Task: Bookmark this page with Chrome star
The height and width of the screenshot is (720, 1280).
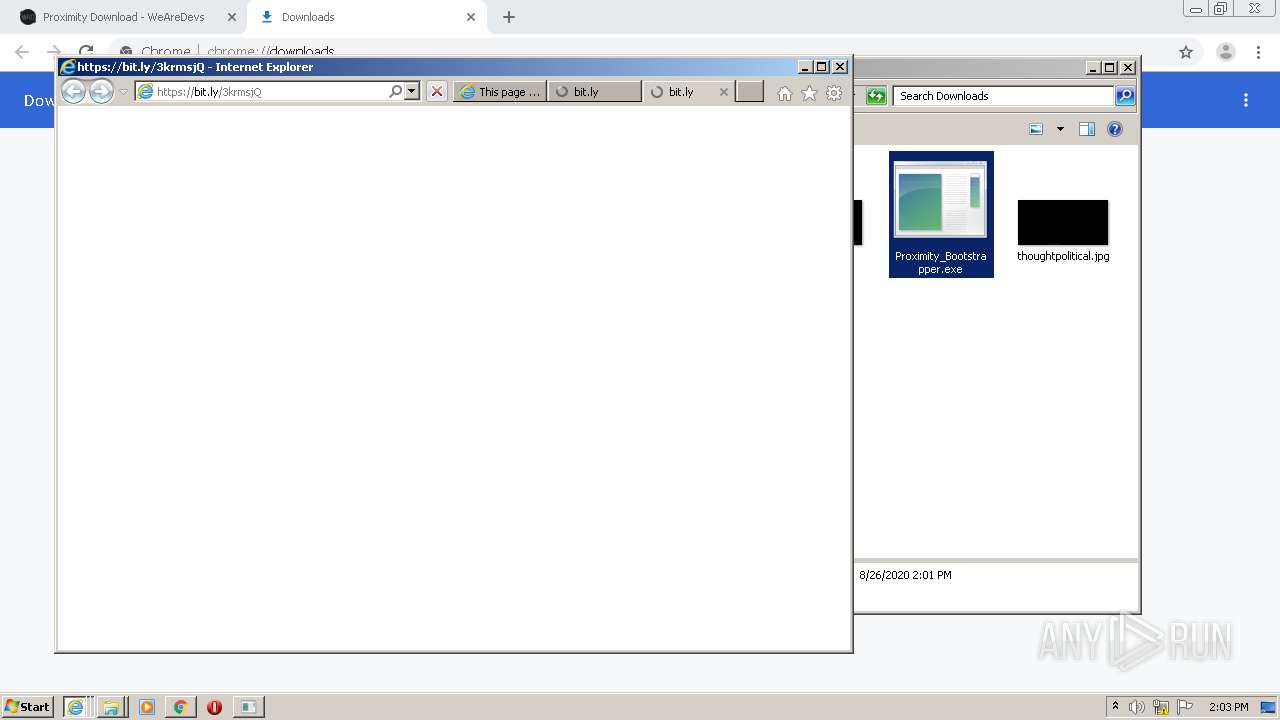Action: [1186, 52]
